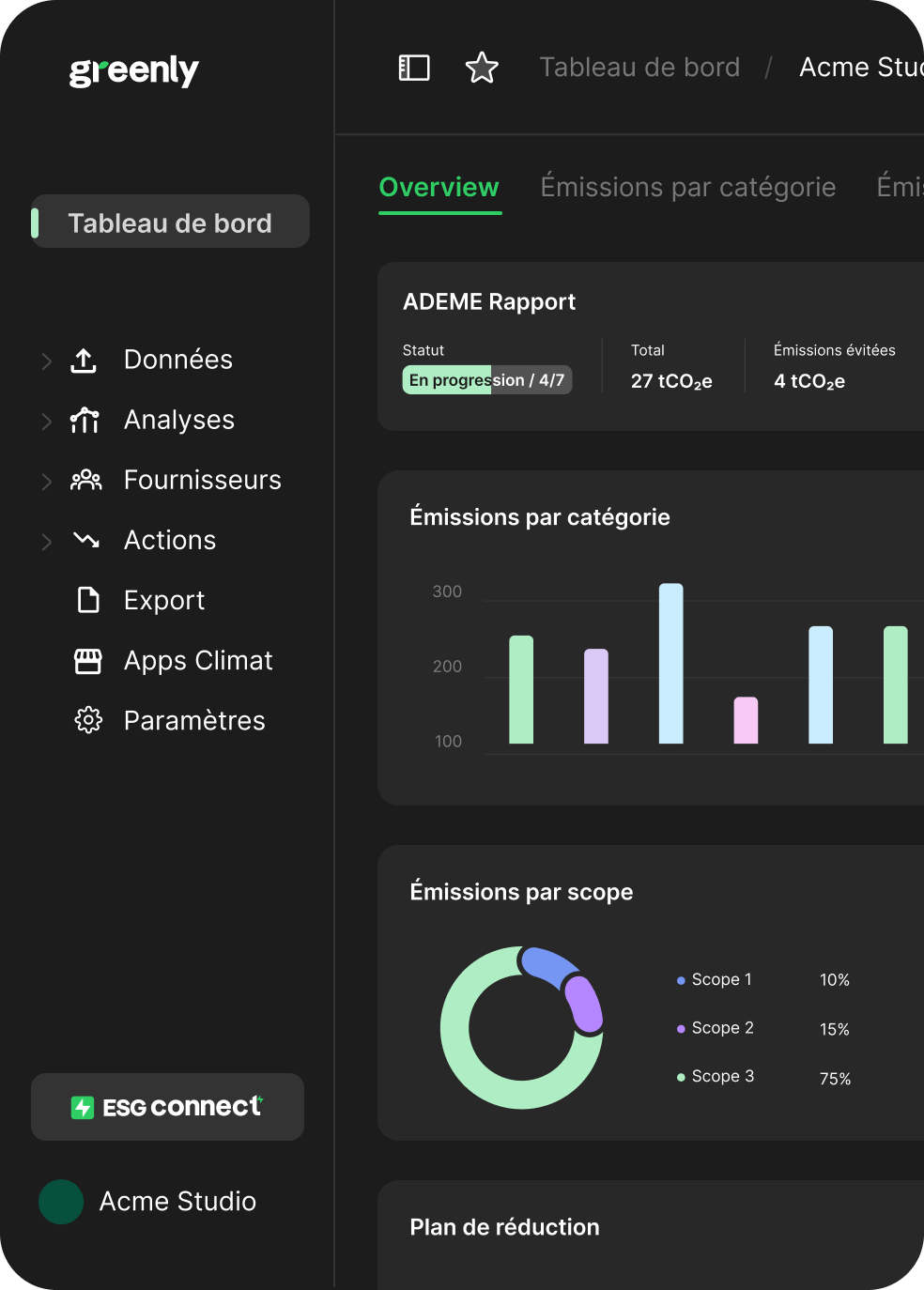
Task: Click the Actions trending-down icon
Action: point(86,540)
